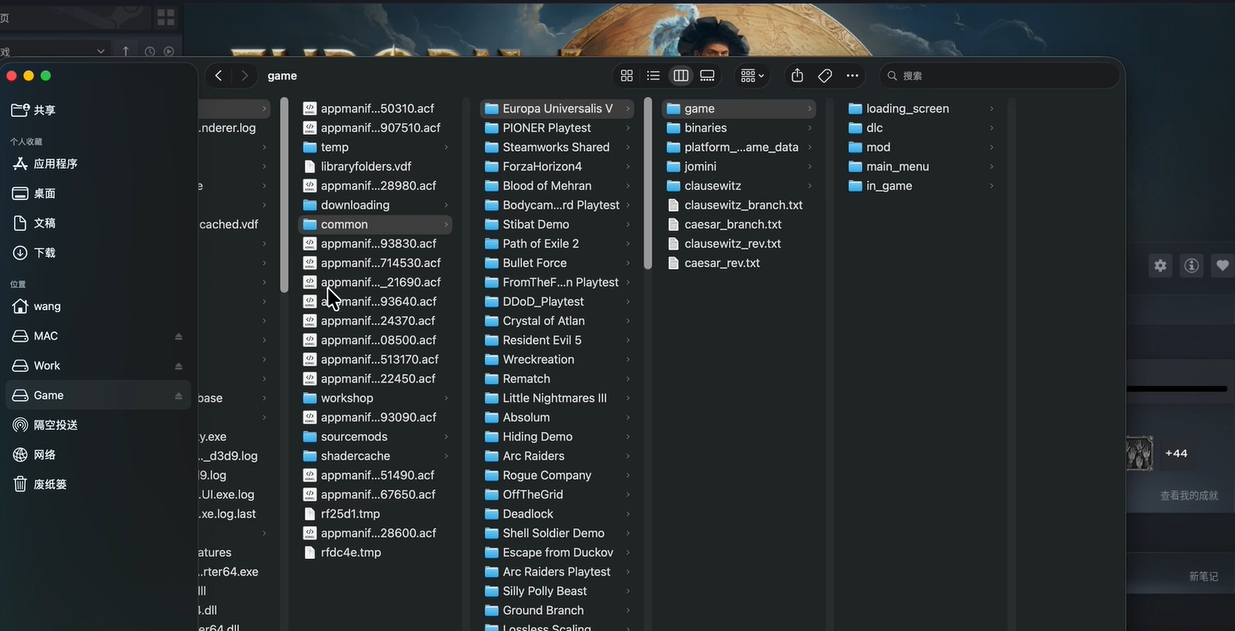The height and width of the screenshot is (631, 1235).
Task: Open the 查看我的成就 link
Action: coord(1189,496)
